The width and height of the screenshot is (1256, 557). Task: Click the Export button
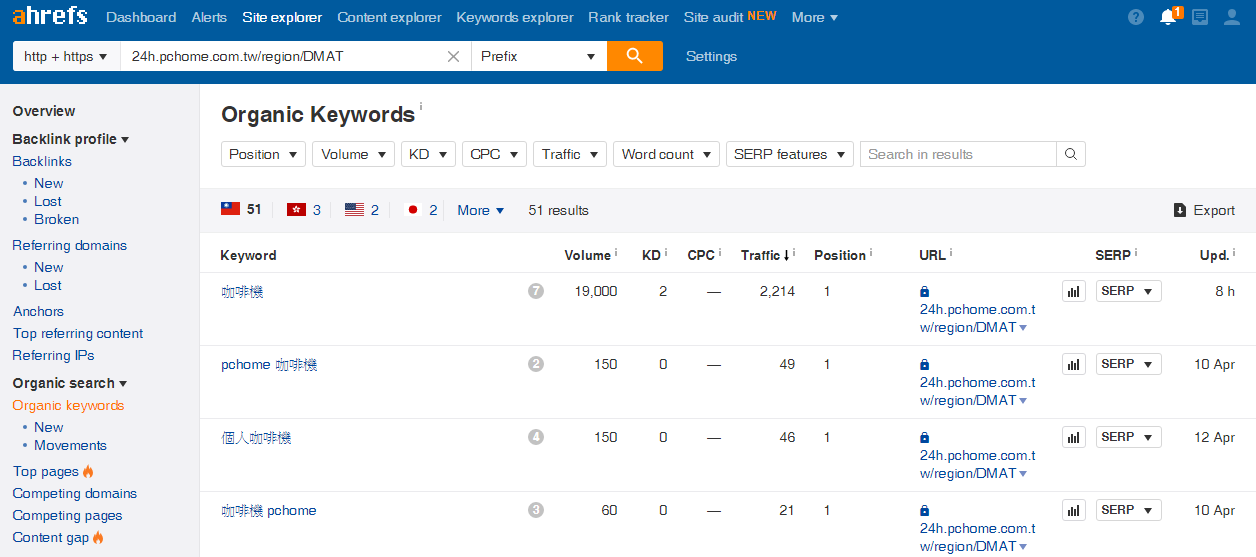1204,210
